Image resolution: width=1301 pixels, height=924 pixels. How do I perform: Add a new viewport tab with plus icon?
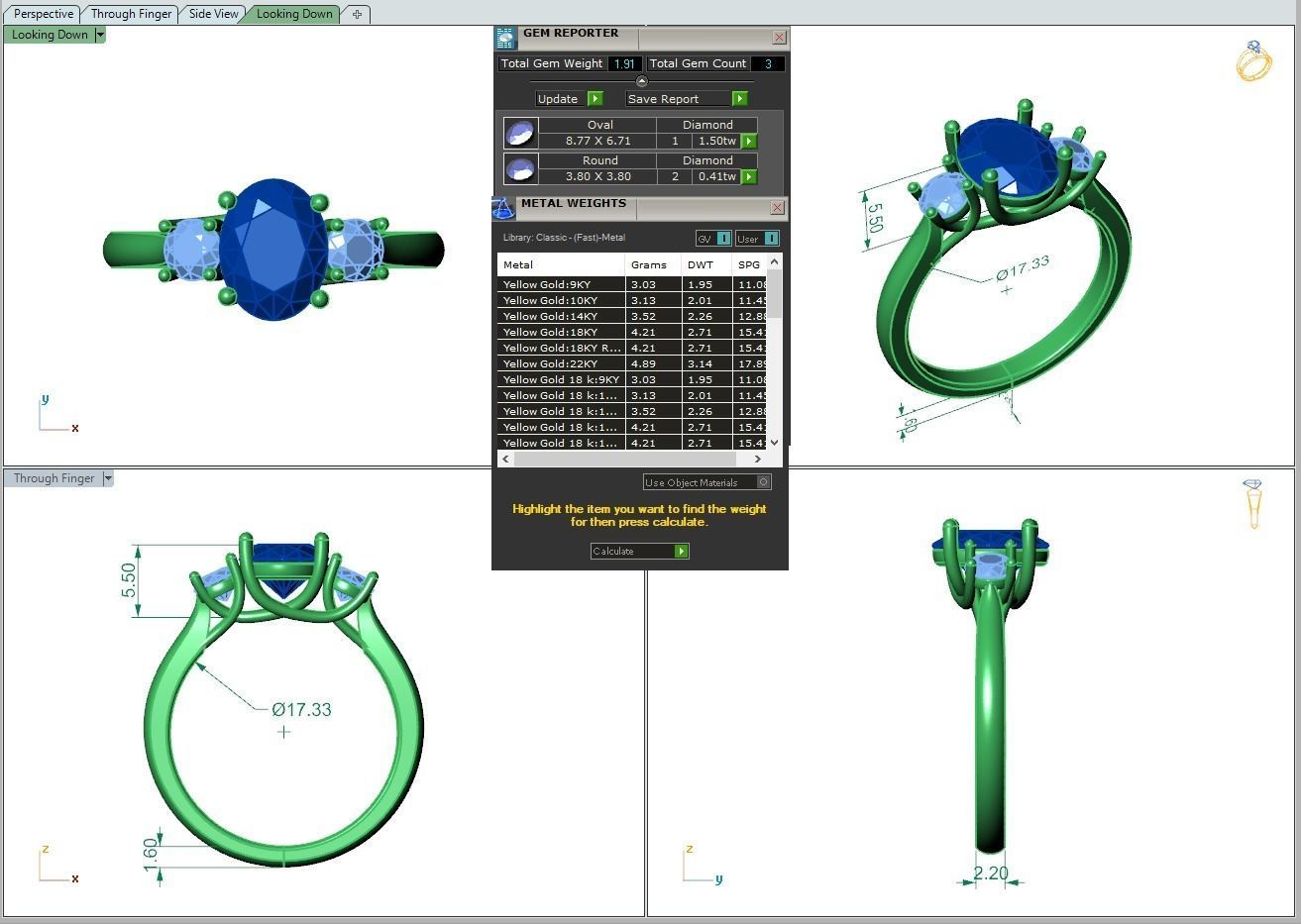[357, 14]
